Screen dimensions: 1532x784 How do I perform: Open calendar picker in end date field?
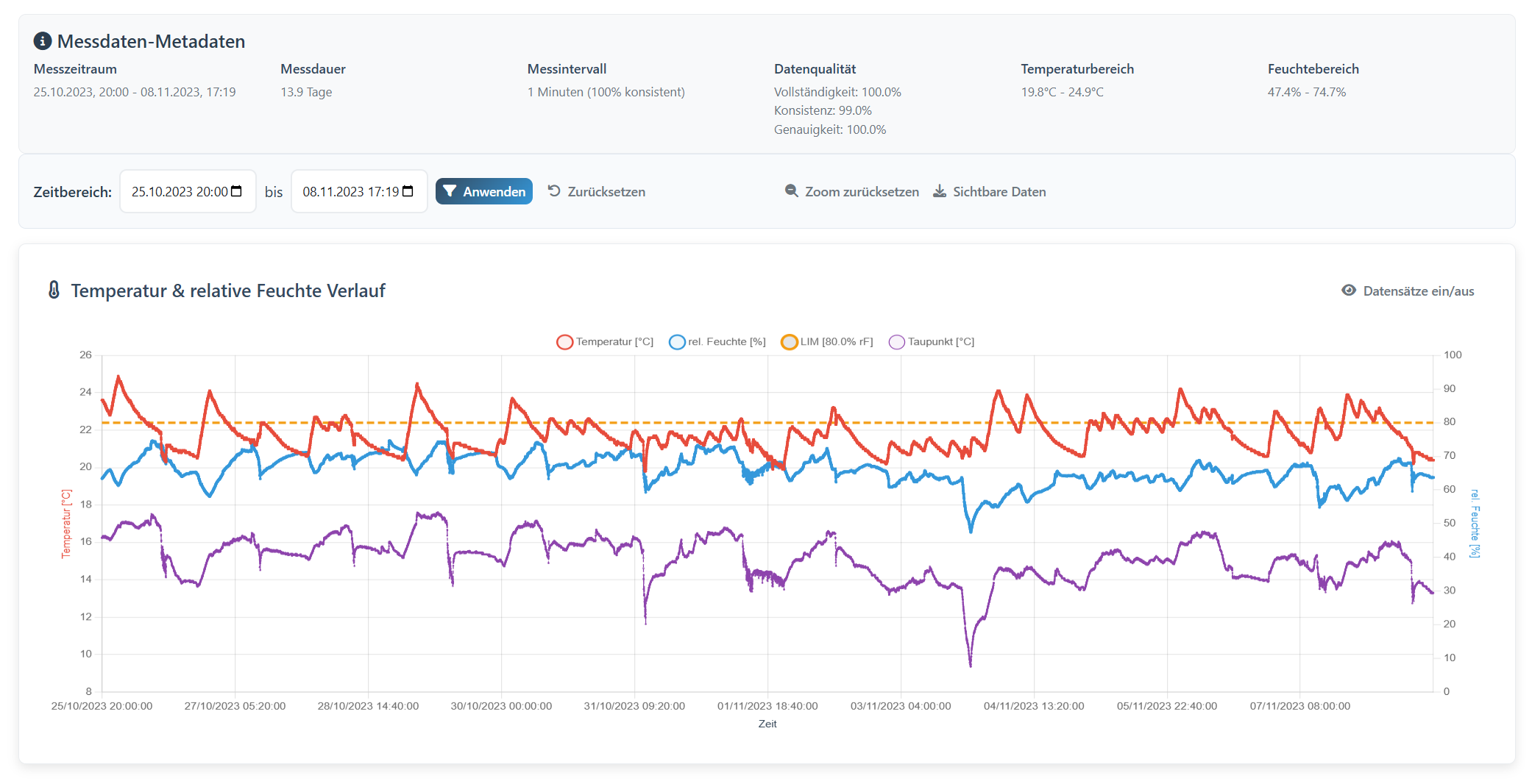[x=408, y=191]
